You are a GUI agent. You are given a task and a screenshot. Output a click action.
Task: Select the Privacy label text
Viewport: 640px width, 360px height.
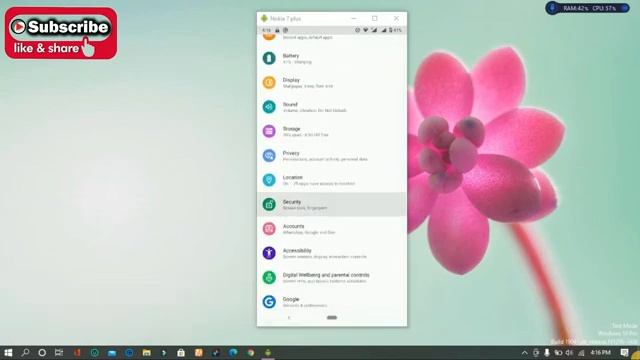pos(291,153)
